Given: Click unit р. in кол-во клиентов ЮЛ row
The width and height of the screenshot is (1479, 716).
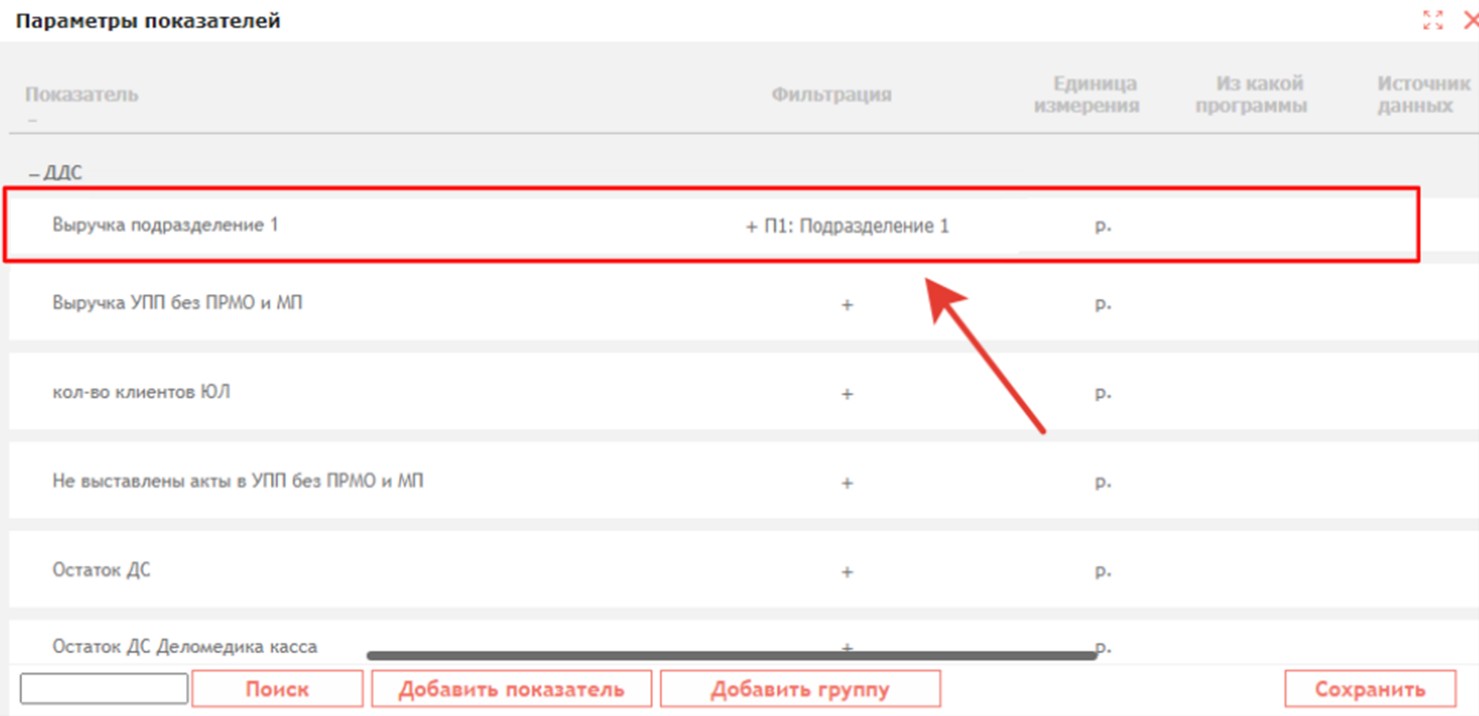Looking at the screenshot, I should [x=1103, y=393].
